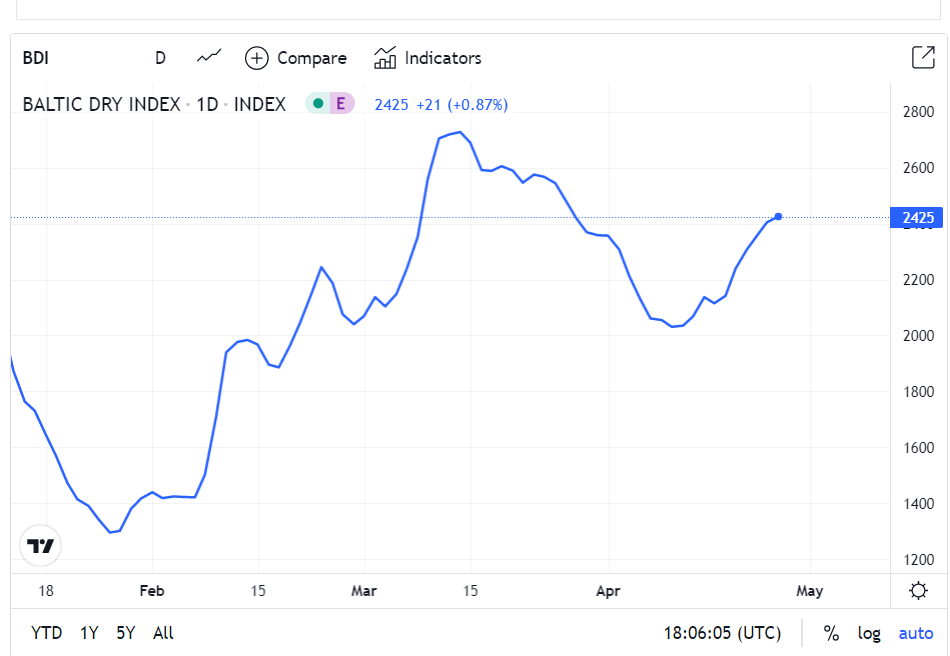
Task: Select the last data point dot
Action: point(778,216)
